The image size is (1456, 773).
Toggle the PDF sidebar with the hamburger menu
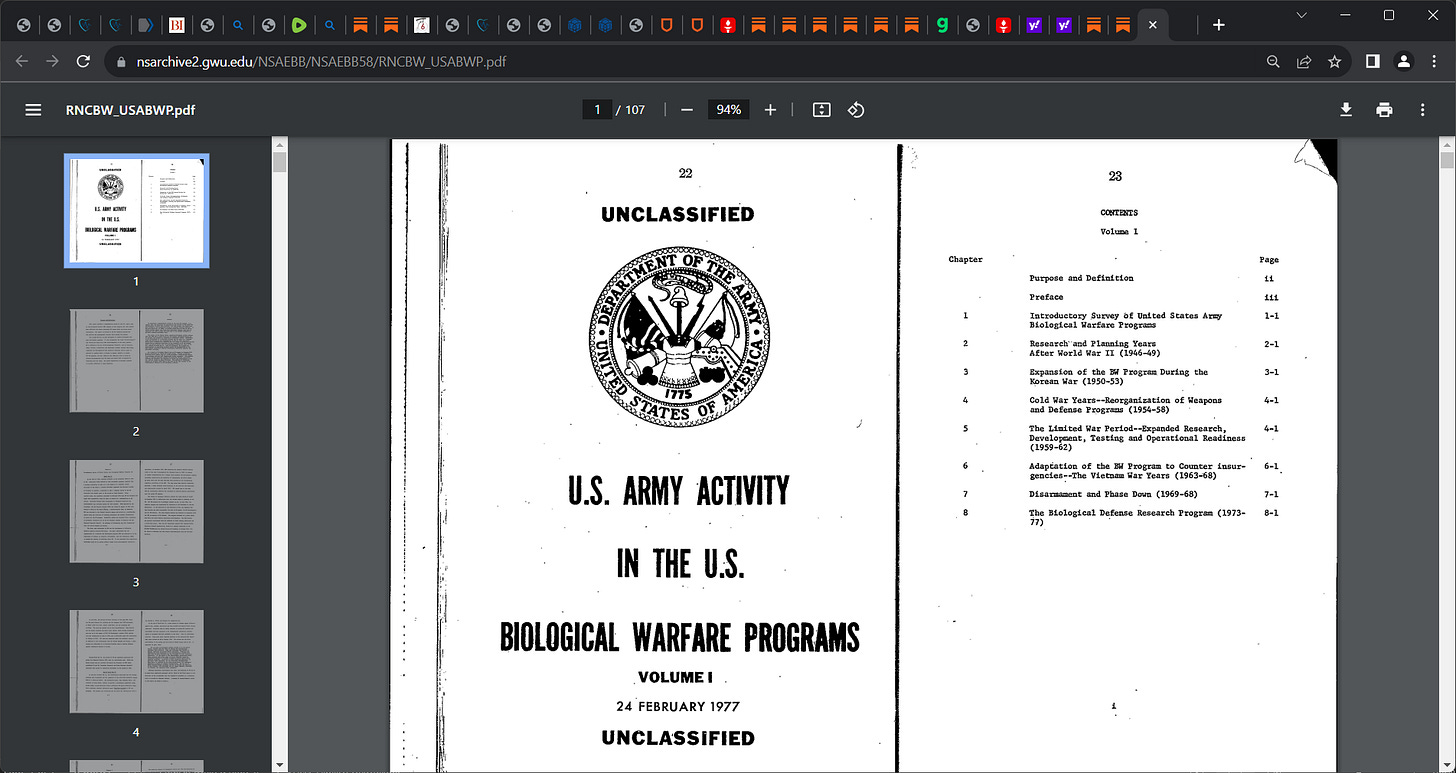pyautogui.click(x=33, y=110)
